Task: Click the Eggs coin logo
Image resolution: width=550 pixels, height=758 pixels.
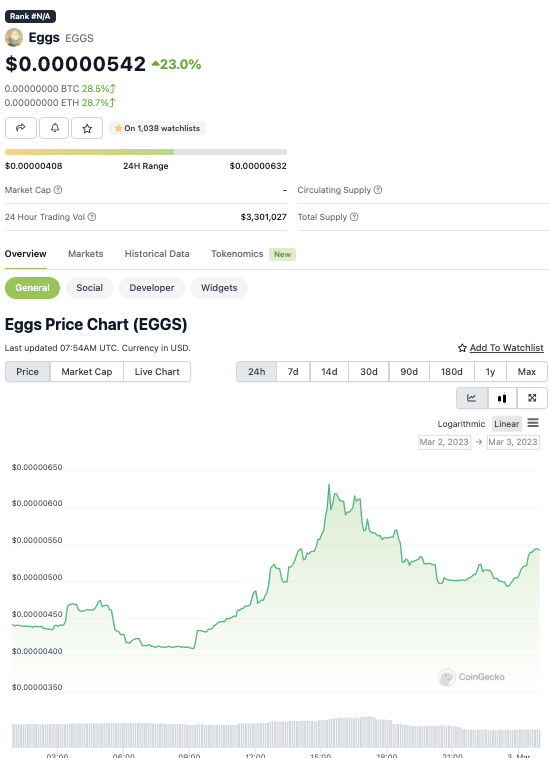Action: (x=14, y=38)
